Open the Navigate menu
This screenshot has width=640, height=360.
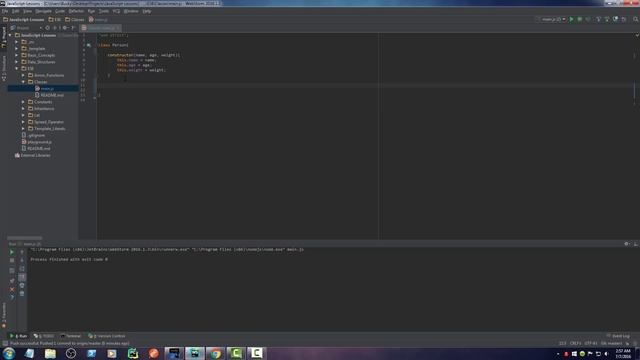point(43,11)
